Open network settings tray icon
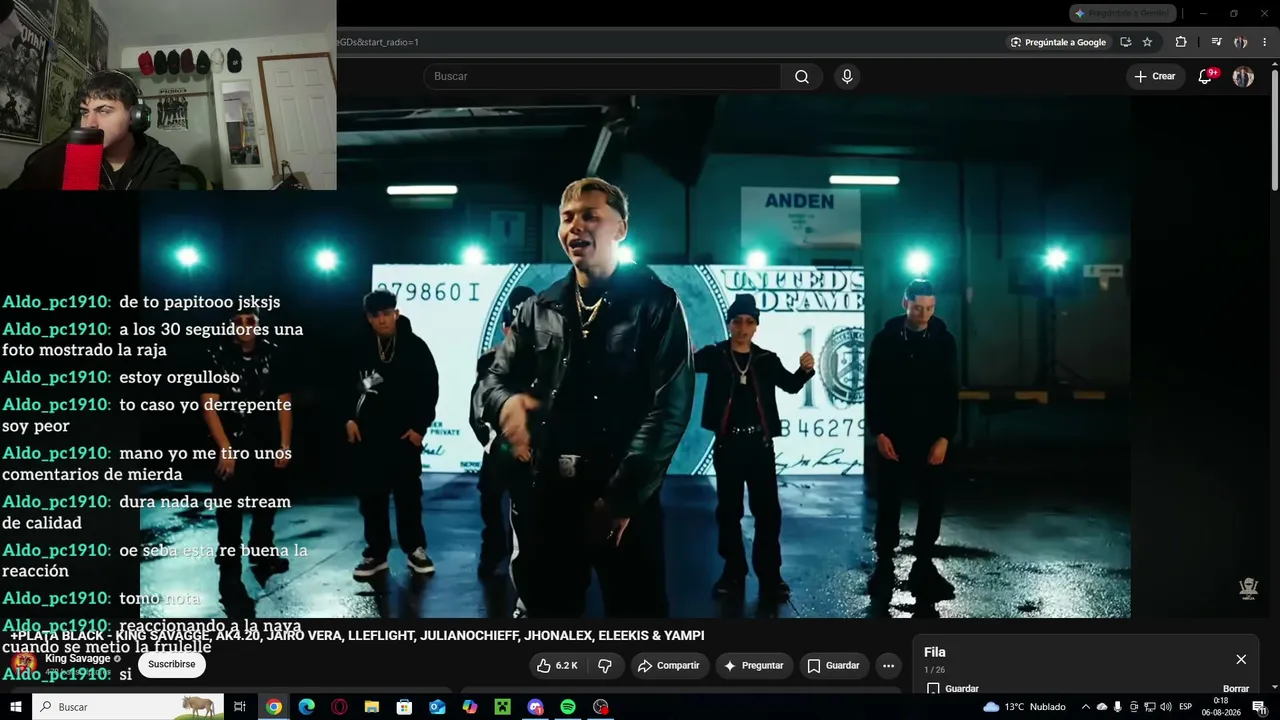The image size is (1280, 720). click(1150, 707)
